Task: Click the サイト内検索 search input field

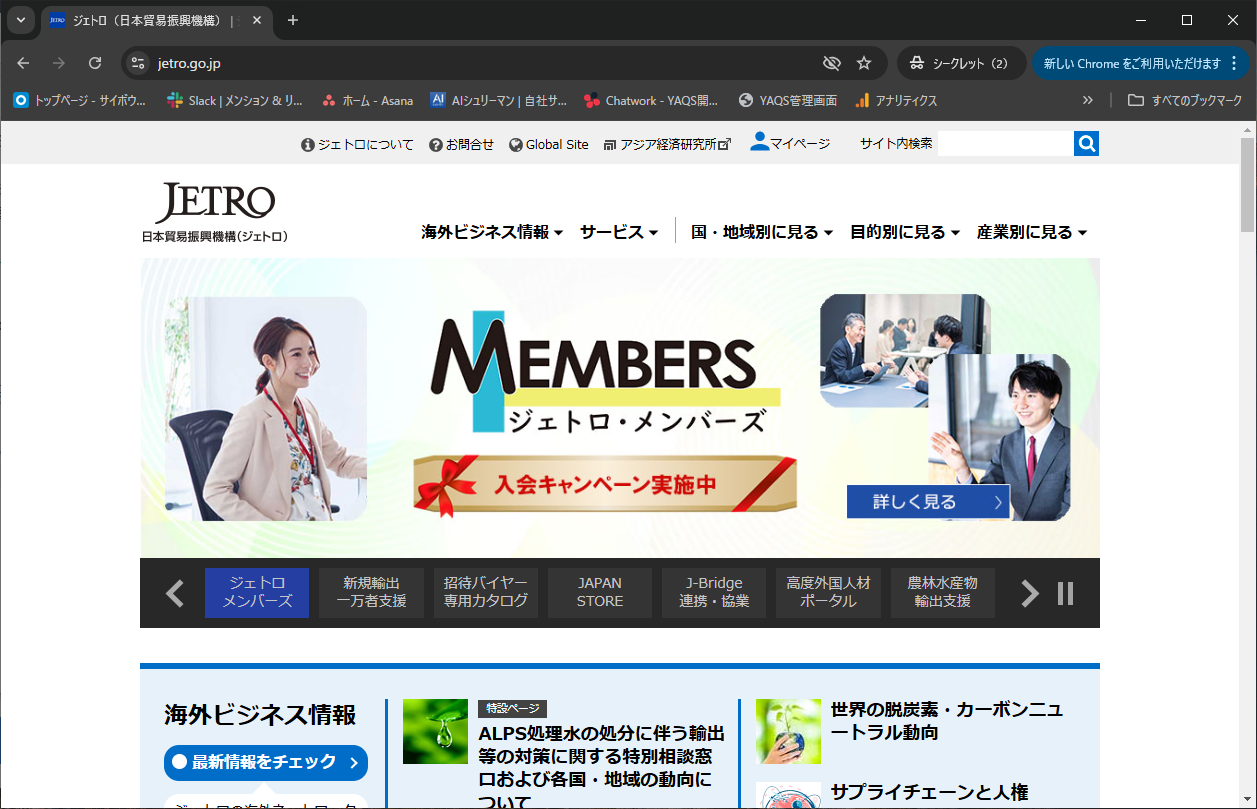Action: pyautogui.click(x=1005, y=144)
